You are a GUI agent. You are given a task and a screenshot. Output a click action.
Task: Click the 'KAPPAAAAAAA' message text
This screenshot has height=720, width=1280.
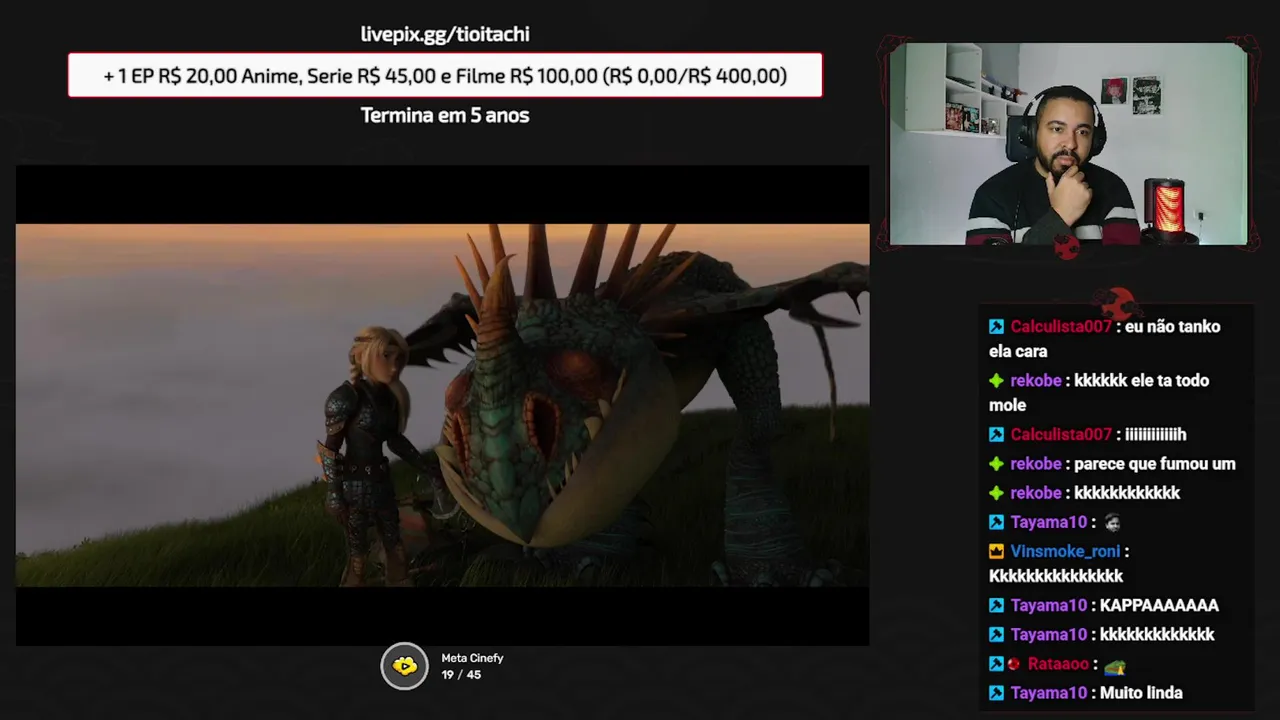pyautogui.click(x=1159, y=605)
